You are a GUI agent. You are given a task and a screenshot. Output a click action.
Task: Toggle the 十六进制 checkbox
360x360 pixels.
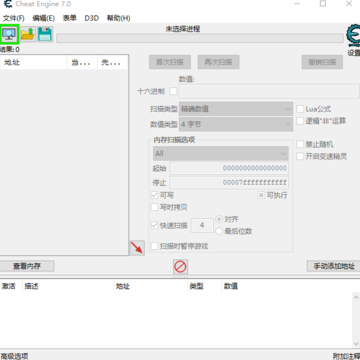pyautogui.click(x=173, y=91)
